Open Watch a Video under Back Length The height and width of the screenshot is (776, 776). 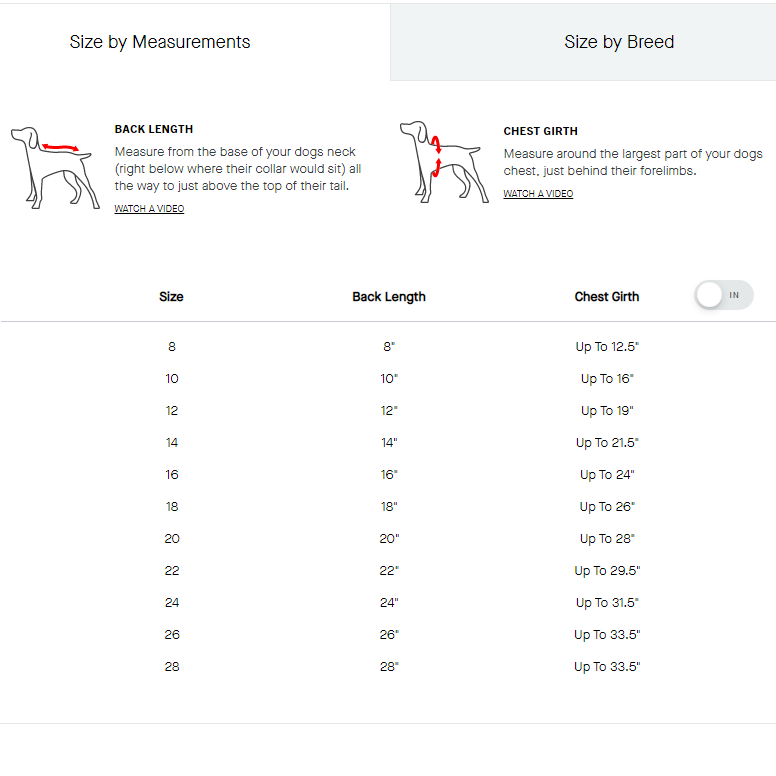coord(149,209)
